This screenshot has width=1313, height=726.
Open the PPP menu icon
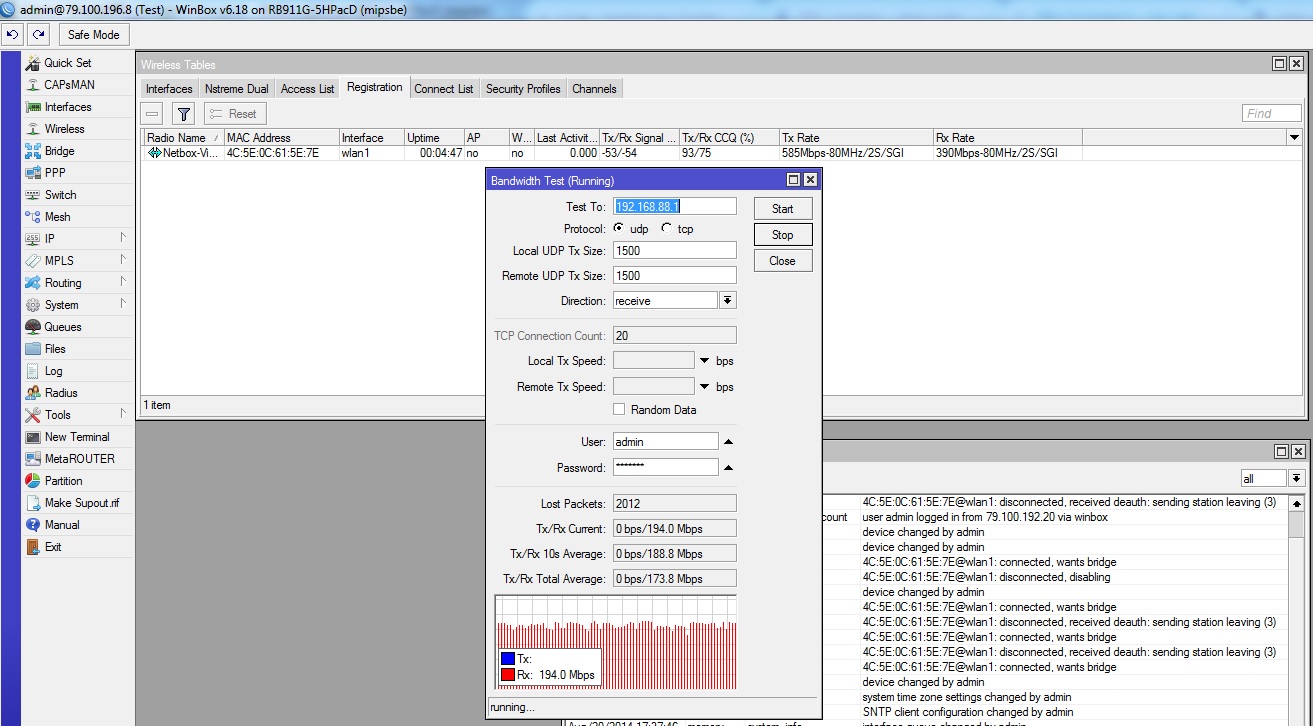pyautogui.click(x=33, y=173)
